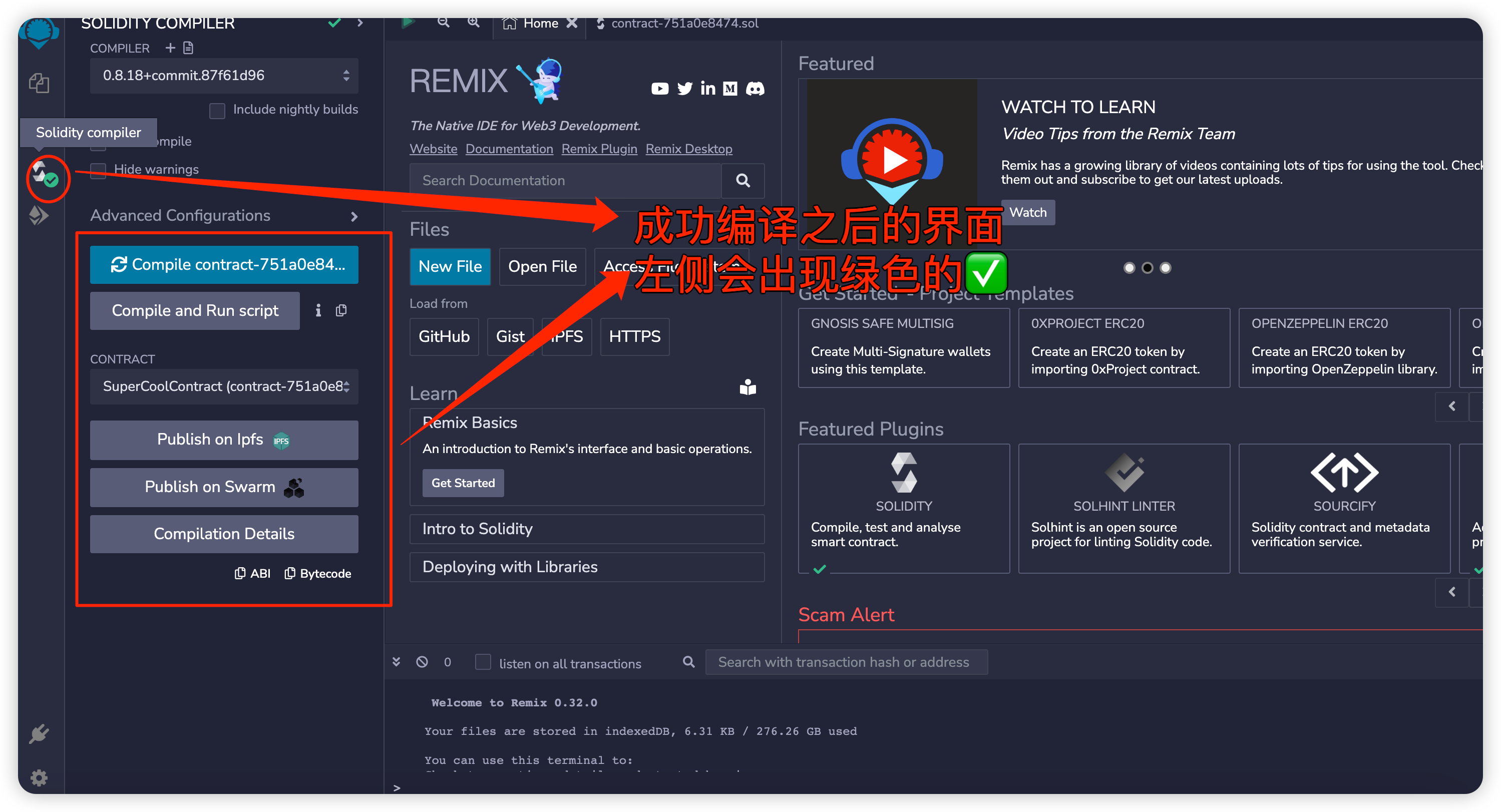Click the terminal search magnifier icon
The height and width of the screenshot is (812, 1501).
(x=689, y=662)
